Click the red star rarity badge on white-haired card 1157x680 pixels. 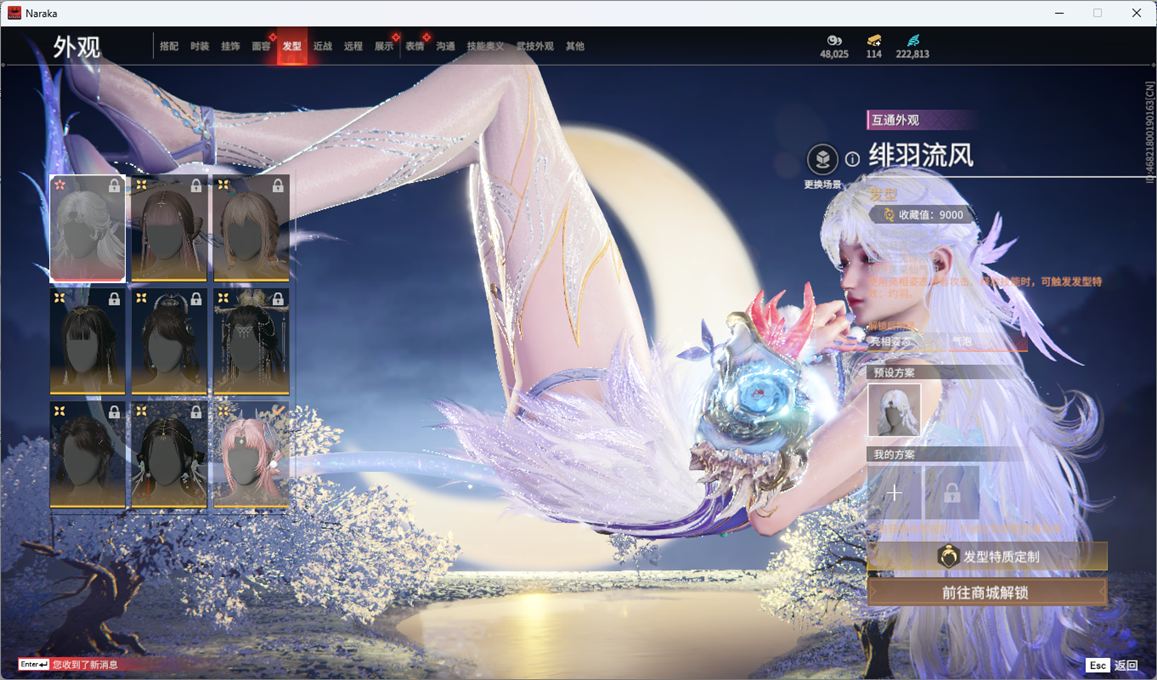(x=59, y=184)
